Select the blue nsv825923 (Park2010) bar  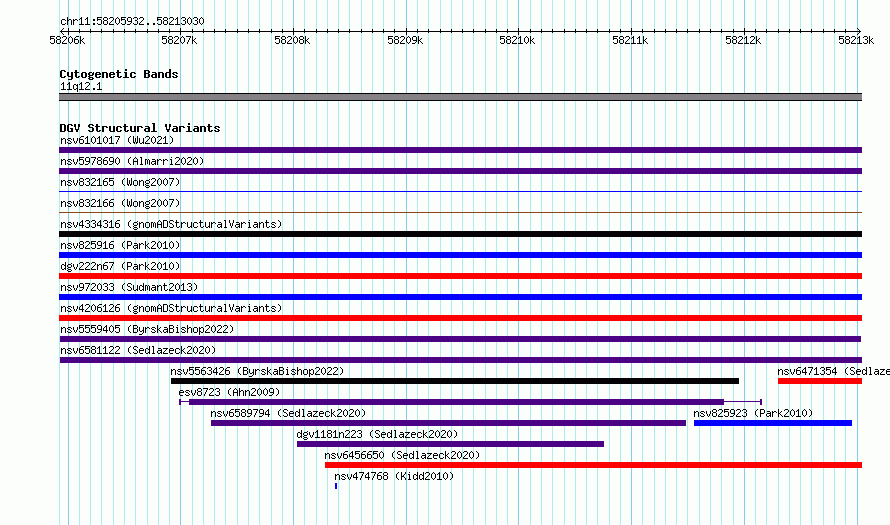(x=773, y=423)
